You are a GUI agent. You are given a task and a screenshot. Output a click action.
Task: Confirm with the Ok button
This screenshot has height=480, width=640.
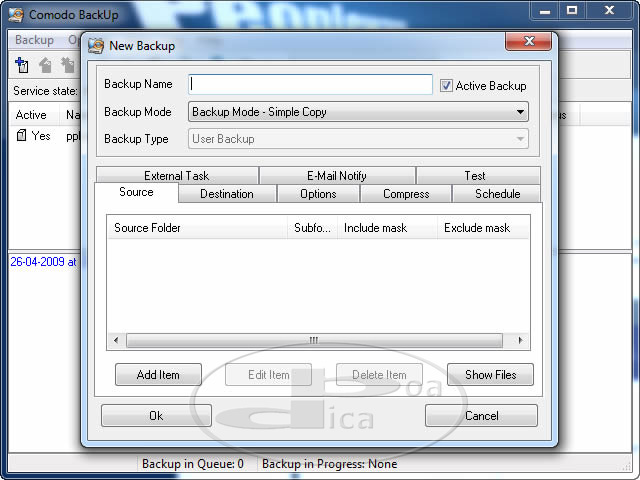point(156,415)
